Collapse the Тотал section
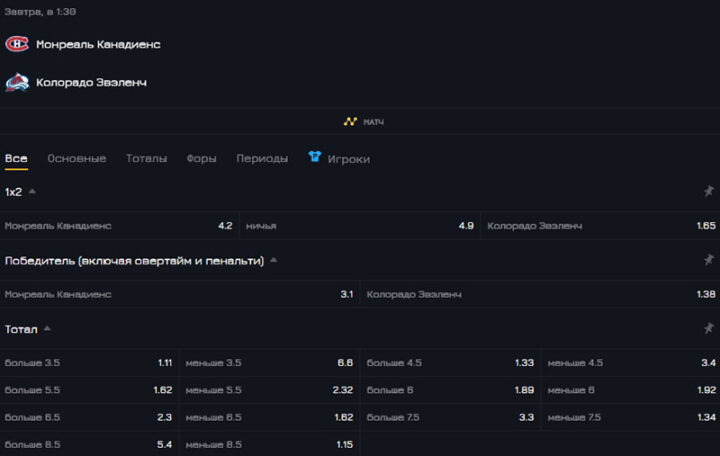 (47, 328)
